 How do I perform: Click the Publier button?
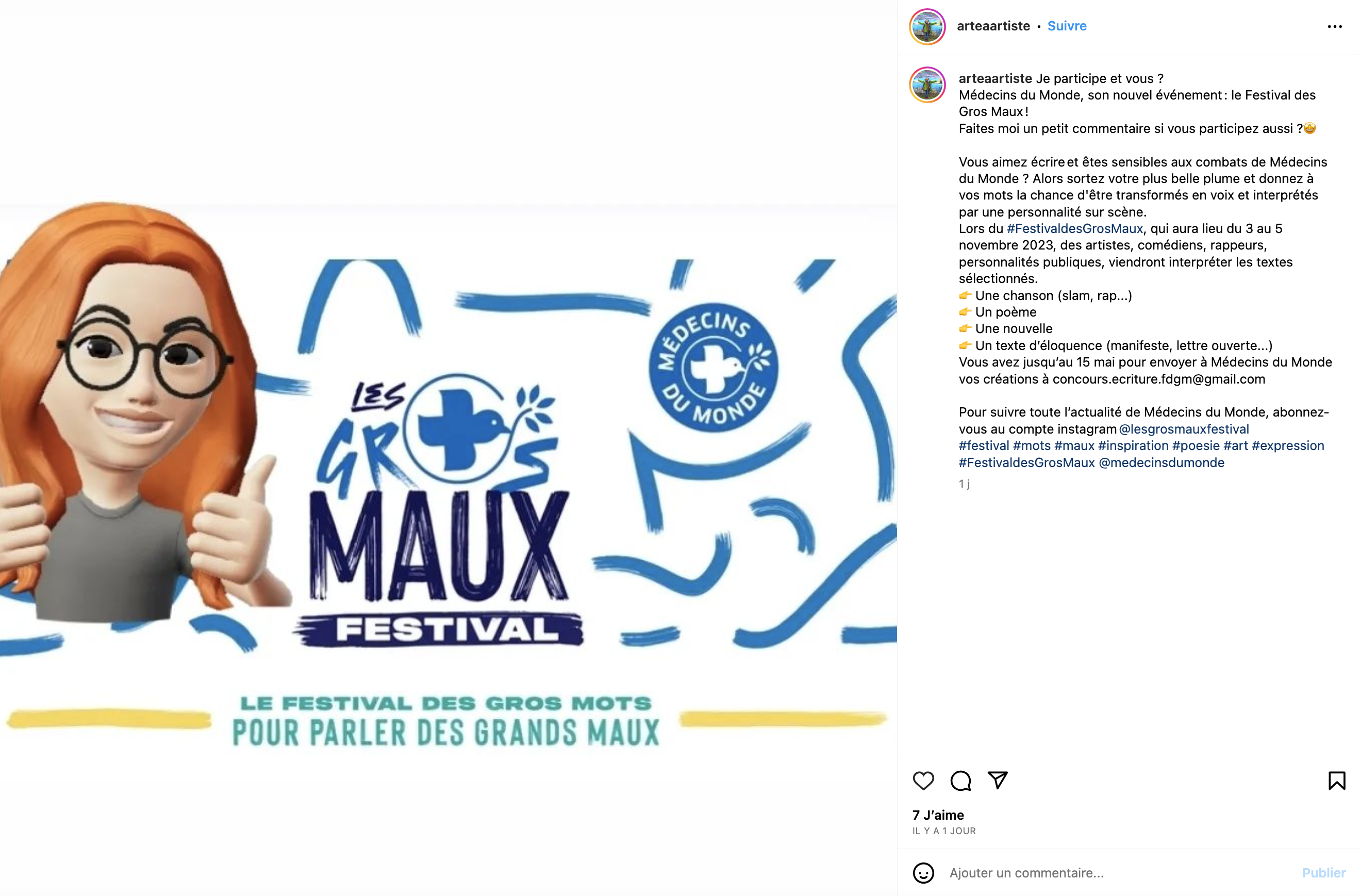coord(1323,873)
